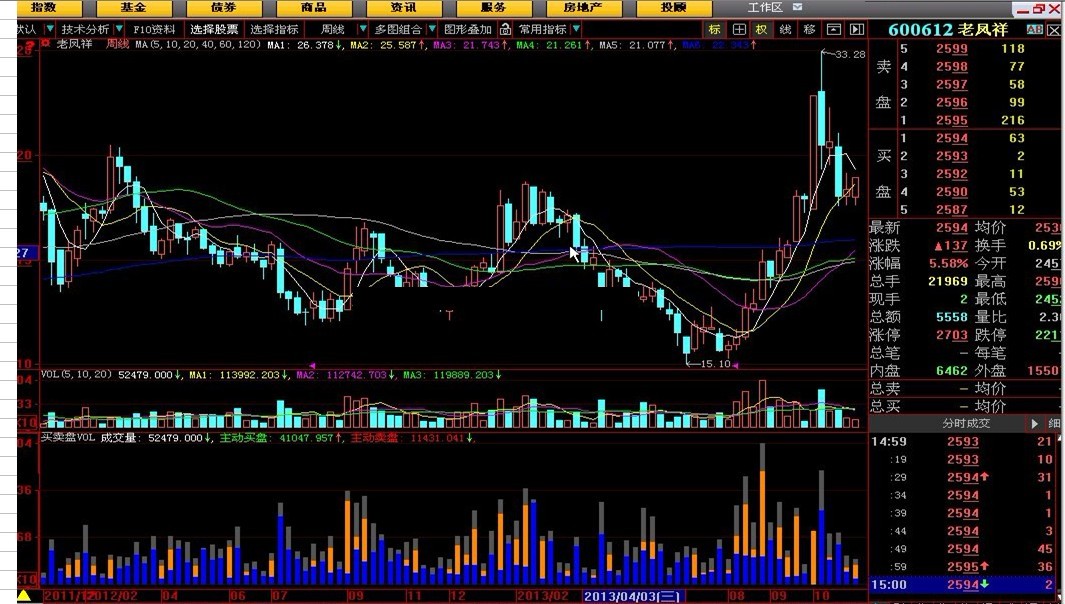This screenshot has height=604, width=1065.
Task: Click the red question mark help icon
Action: click(x=30, y=46)
